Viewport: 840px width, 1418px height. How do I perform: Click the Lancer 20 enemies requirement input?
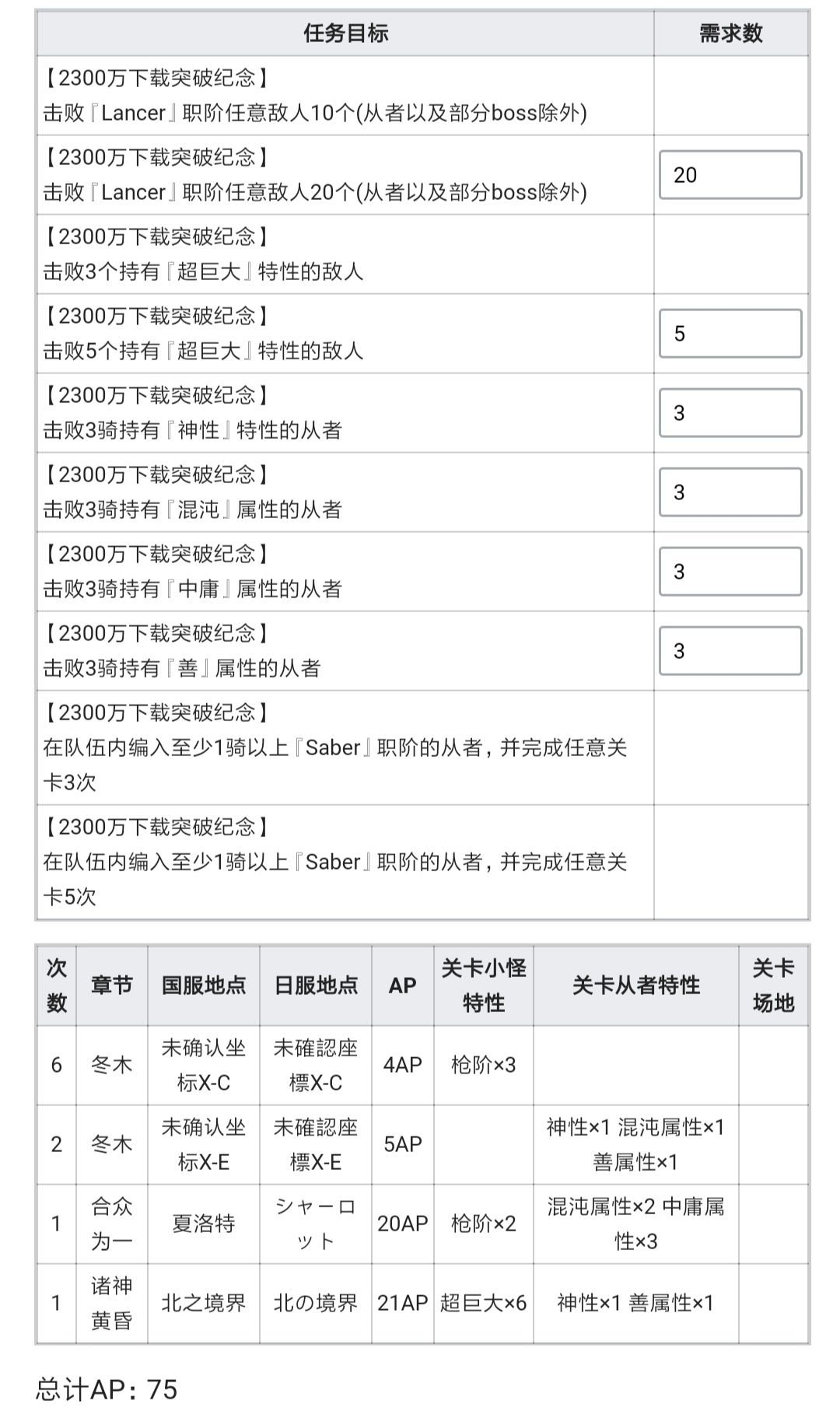pyautogui.click(x=730, y=175)
